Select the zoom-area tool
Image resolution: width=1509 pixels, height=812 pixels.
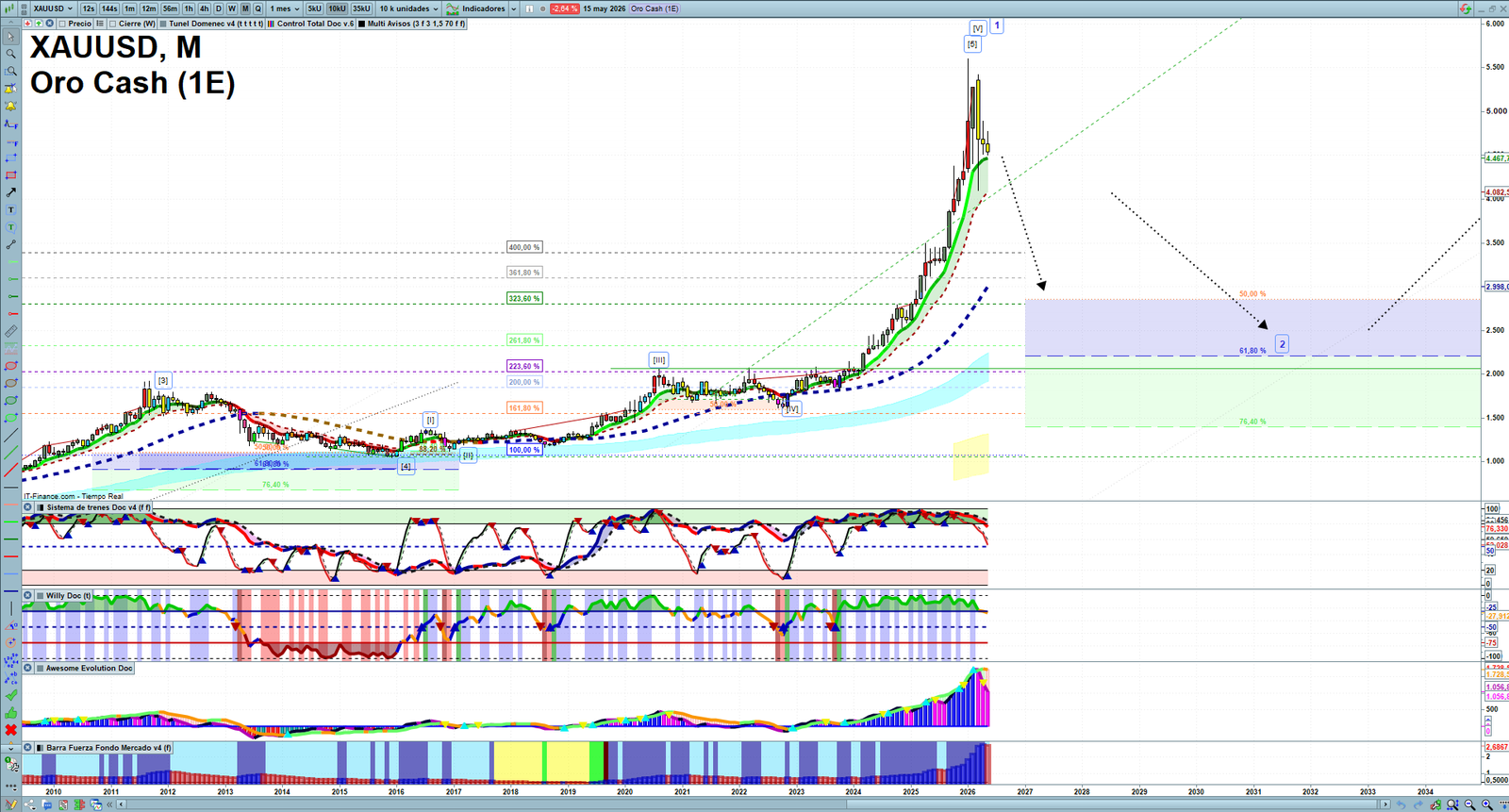[x=11, y=71]
